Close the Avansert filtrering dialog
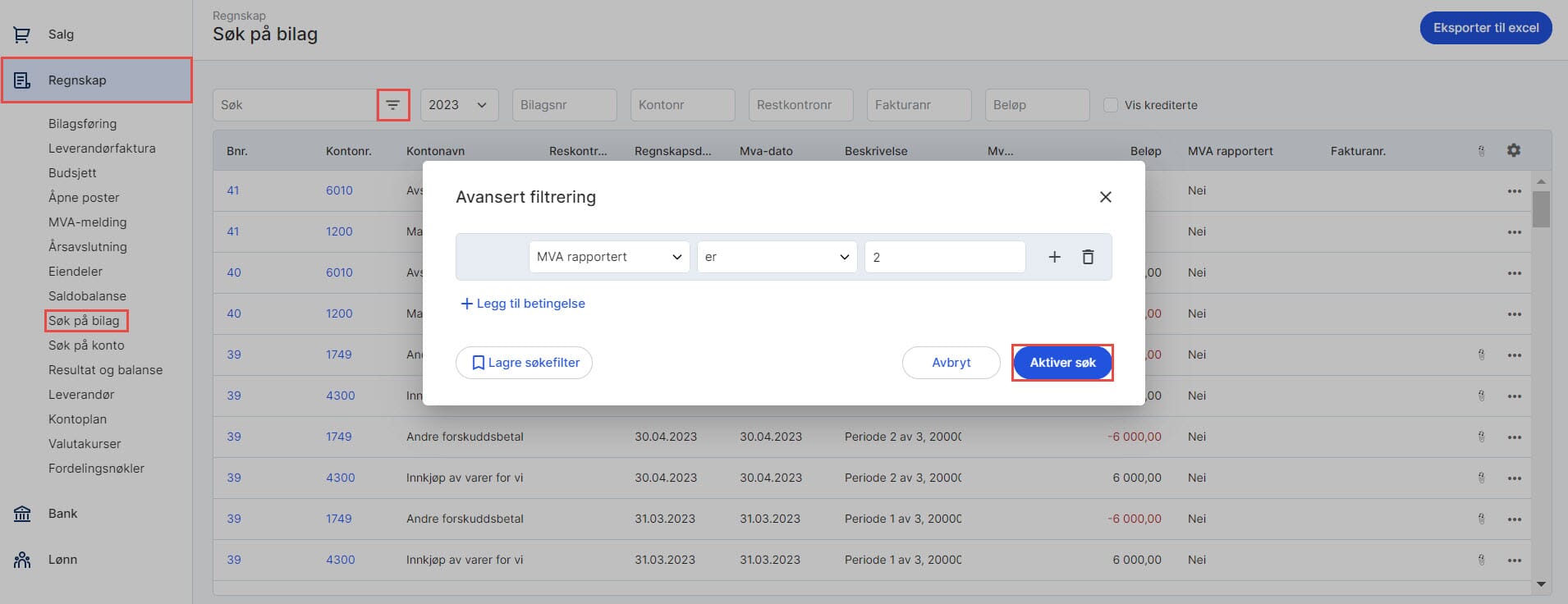The height and width of the screenshot is (604, 1568). click(1105, 197)
